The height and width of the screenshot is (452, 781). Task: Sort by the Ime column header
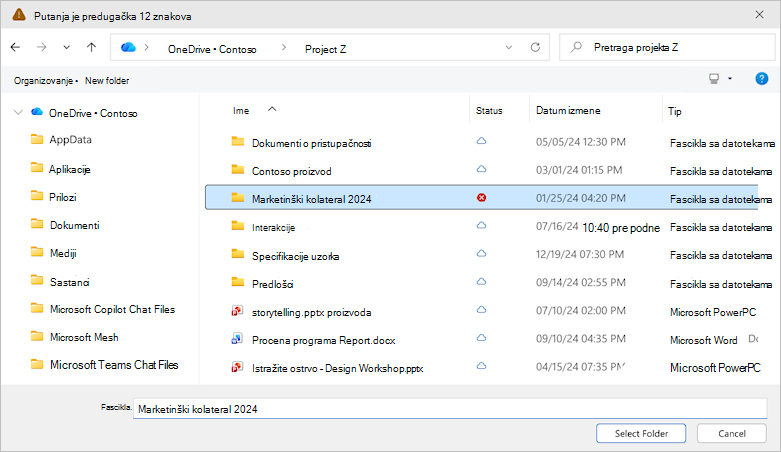point(241,111)
